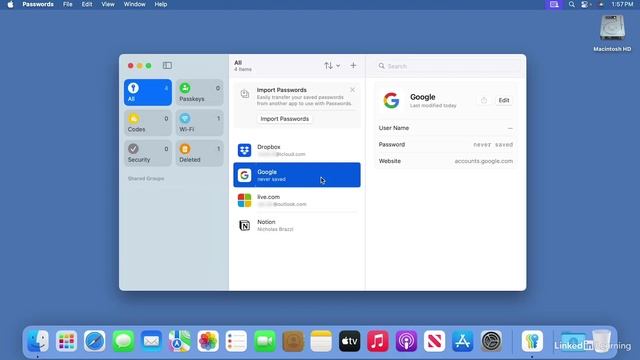Open the Window menu
Image resolution: width=640 pixels, height=360 pixels.
click(x=134, y=4)
